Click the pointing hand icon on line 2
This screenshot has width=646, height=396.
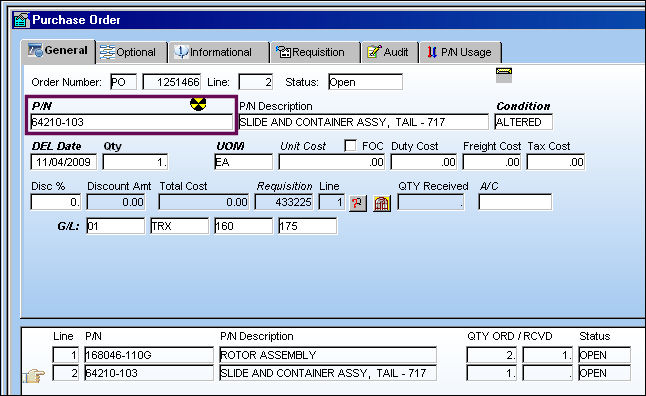click(33, 375)
